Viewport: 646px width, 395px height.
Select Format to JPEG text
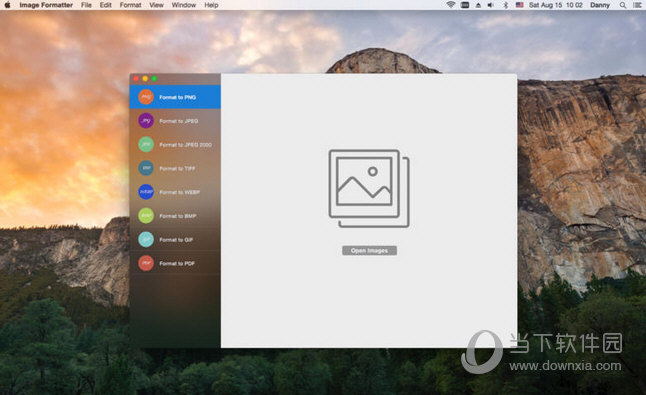pos(179,121)
